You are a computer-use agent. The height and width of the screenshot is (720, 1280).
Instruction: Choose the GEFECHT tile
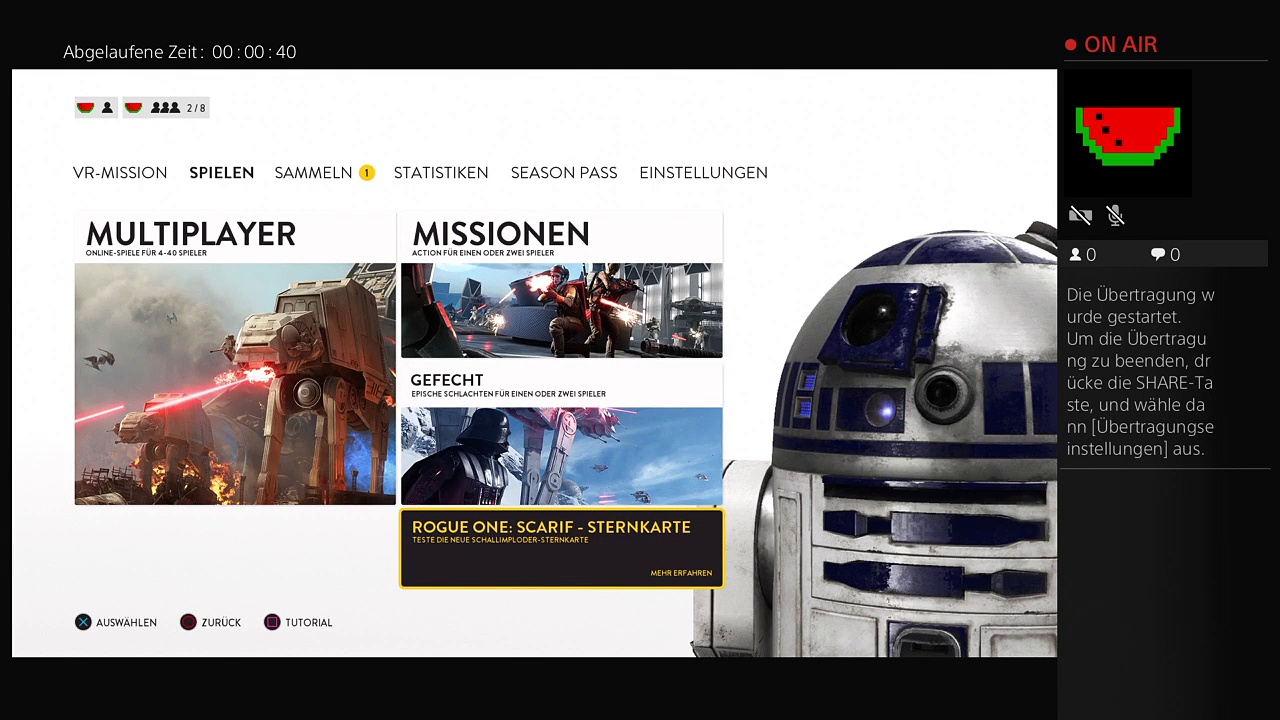[x=561, y=436]
